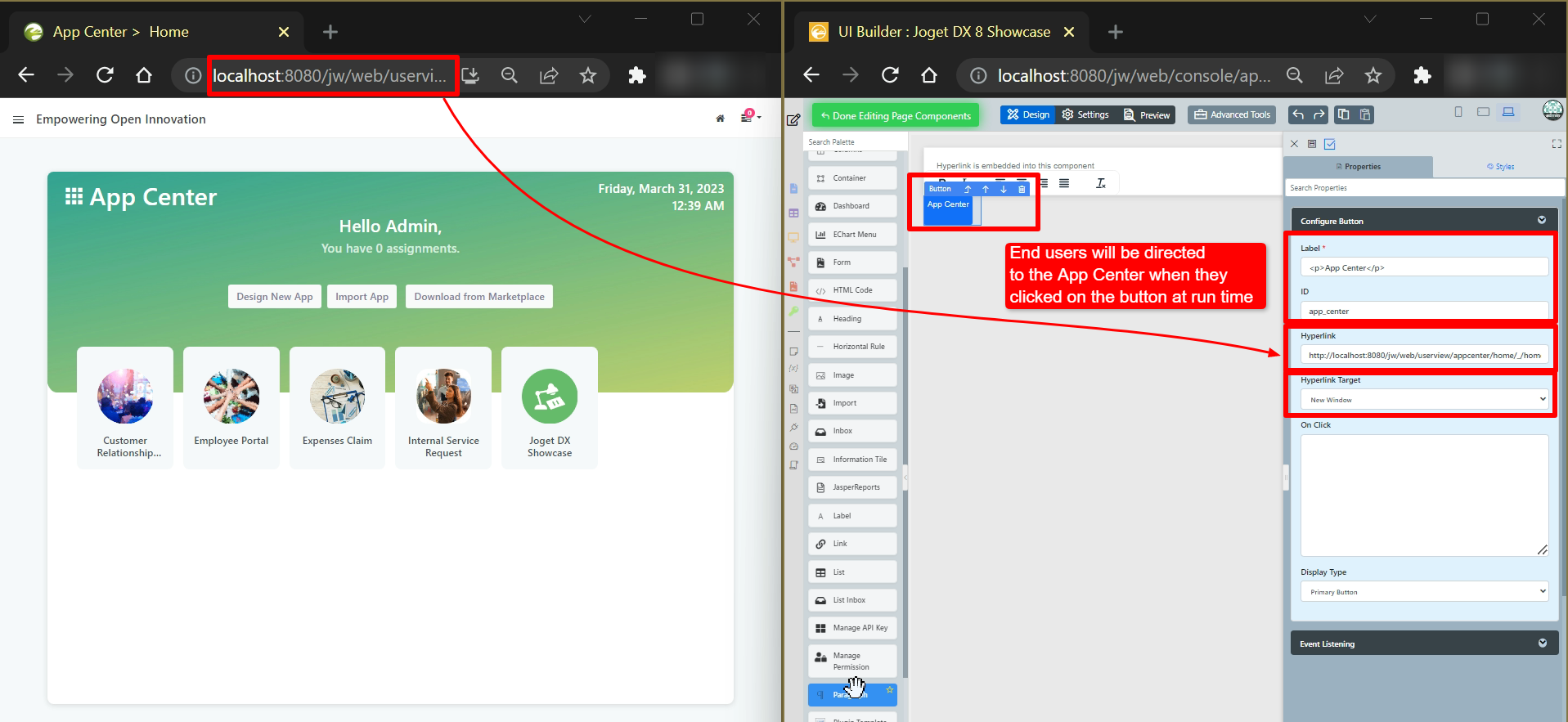This screenshot has height=722, width=1568.
Task: Maximize the properties panel with fullscreen icon
Action: 1556,144
